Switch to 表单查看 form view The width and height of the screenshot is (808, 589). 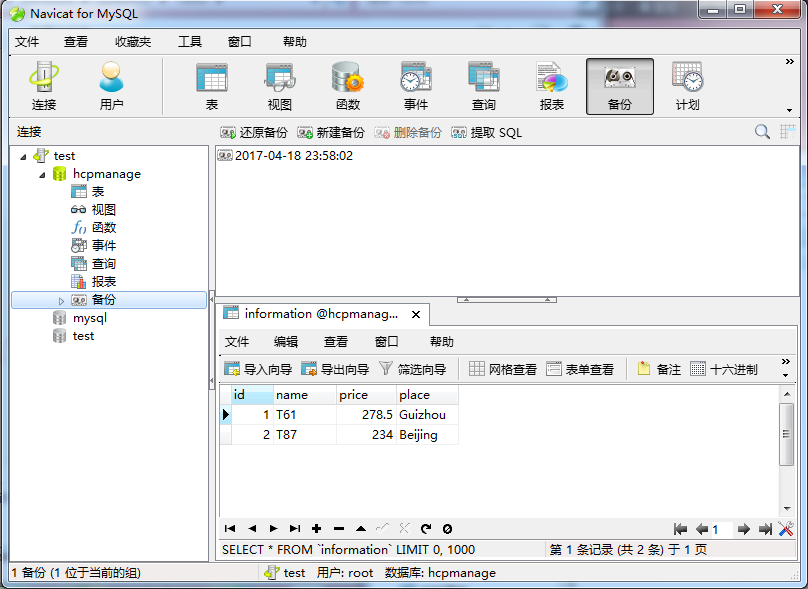coord(580,369)
